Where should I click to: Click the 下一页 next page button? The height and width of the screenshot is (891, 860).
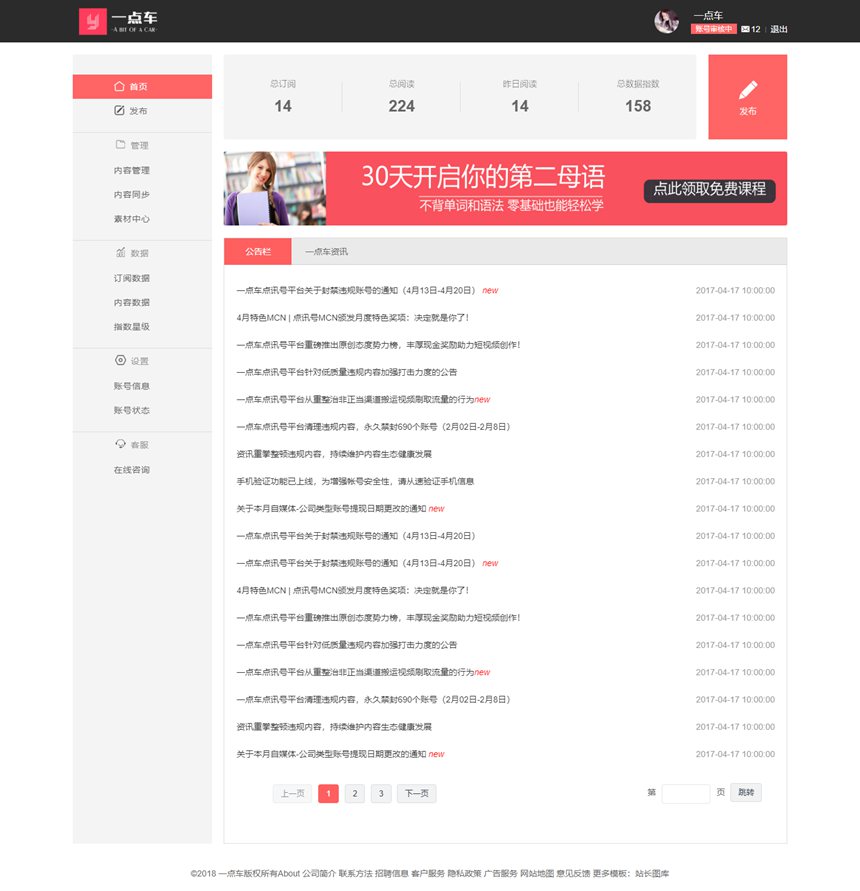(x=416, y=794)
